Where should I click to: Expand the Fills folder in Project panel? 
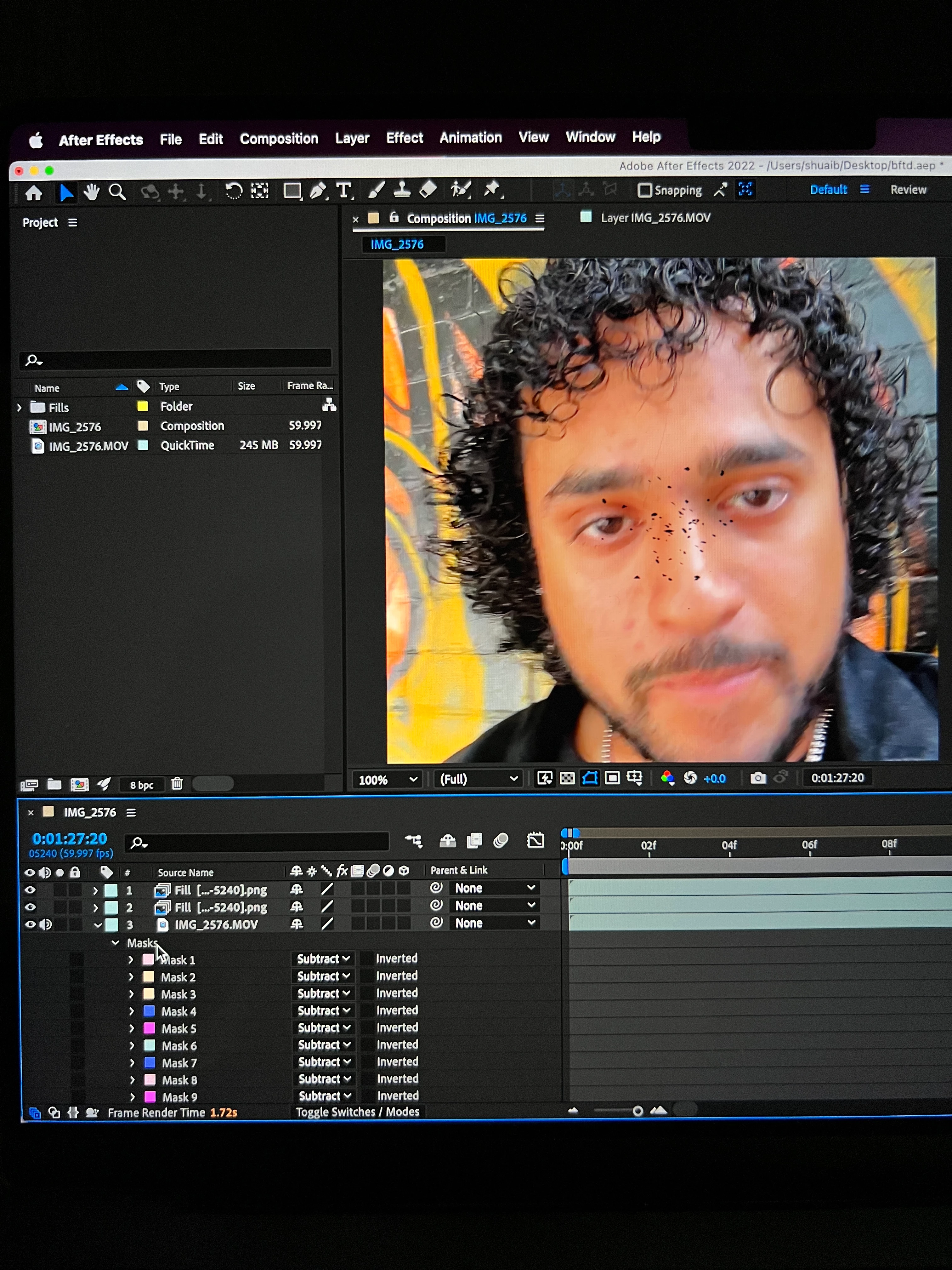pyautogui.click(x=20, y=408)
